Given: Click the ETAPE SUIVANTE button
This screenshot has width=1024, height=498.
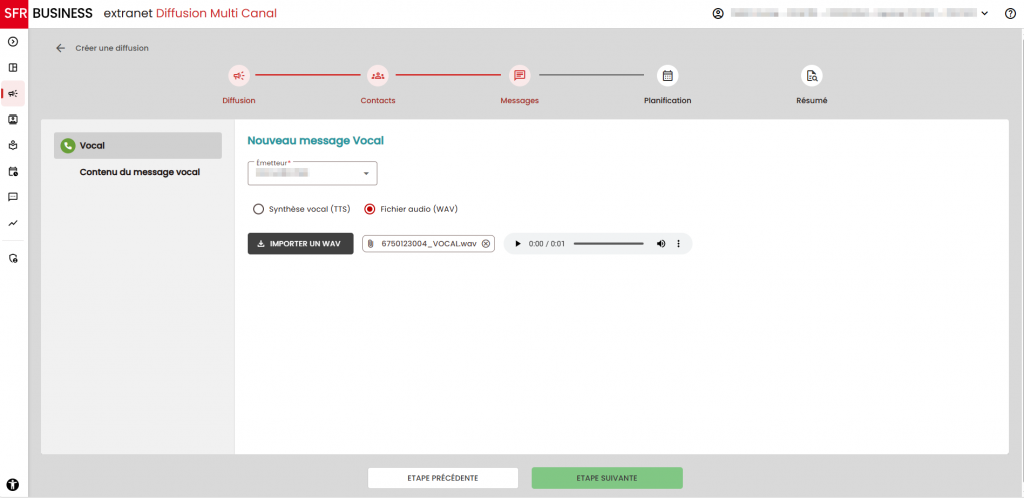Looking at the screenshot, I should pyautogui.click(x=606, y=478).
